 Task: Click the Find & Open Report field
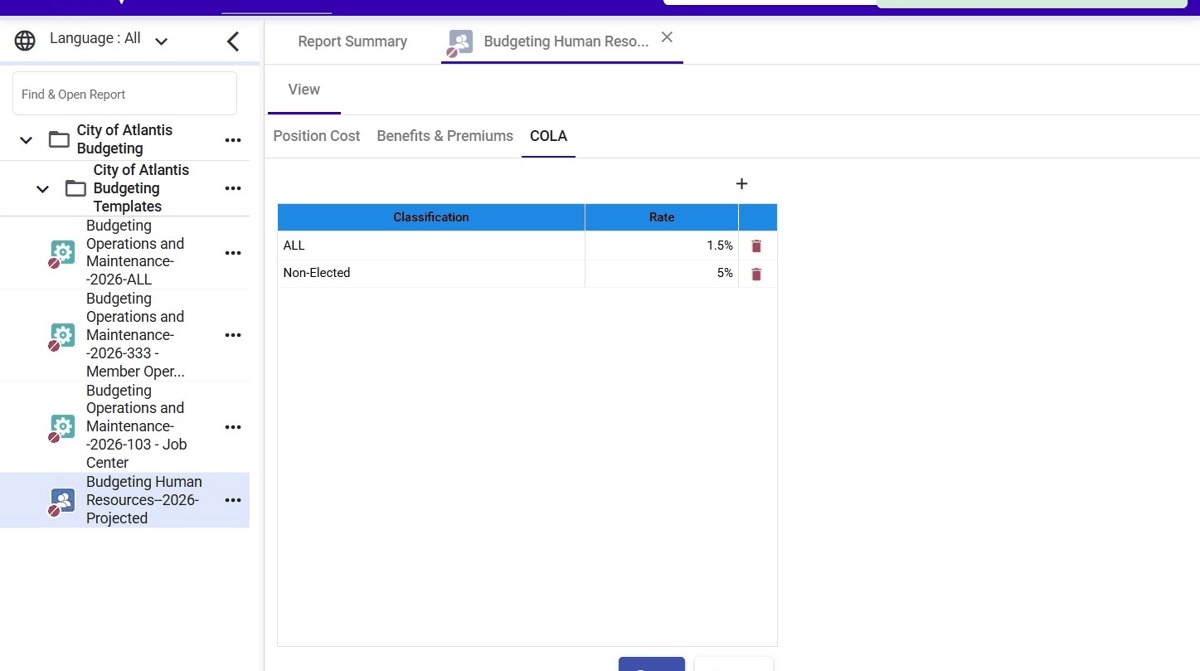tap(125, 94)
